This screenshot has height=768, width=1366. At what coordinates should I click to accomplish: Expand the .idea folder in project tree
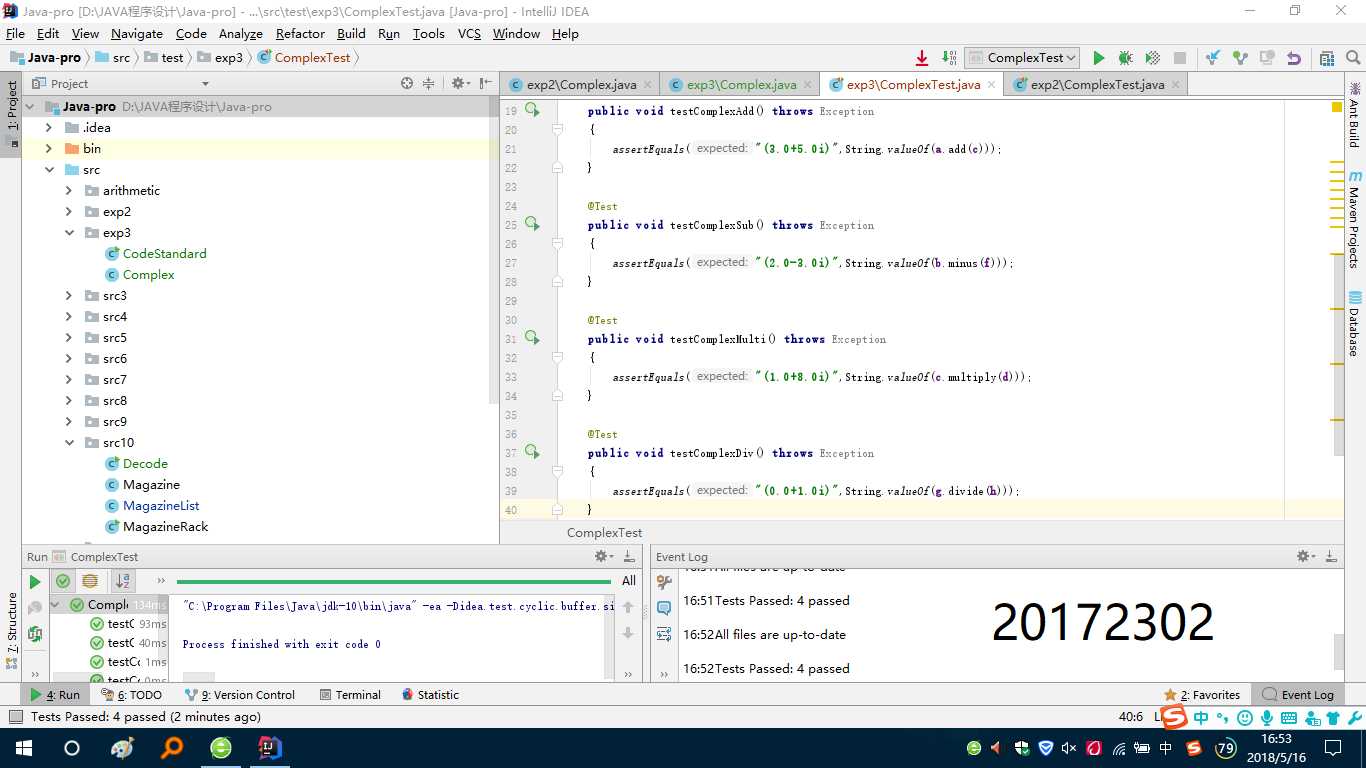(x=48, y=128)
